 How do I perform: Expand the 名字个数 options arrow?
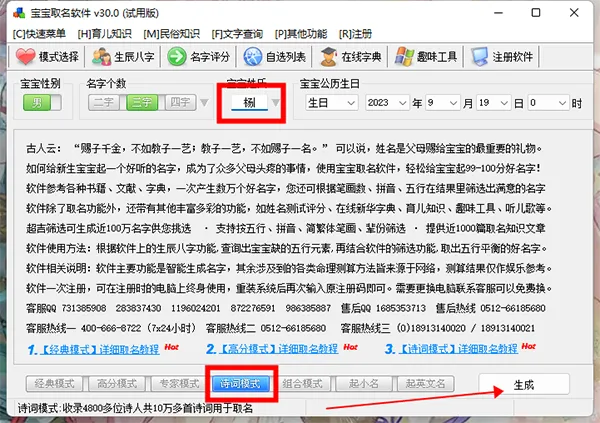pyautogui.click(x=205, y=103)
